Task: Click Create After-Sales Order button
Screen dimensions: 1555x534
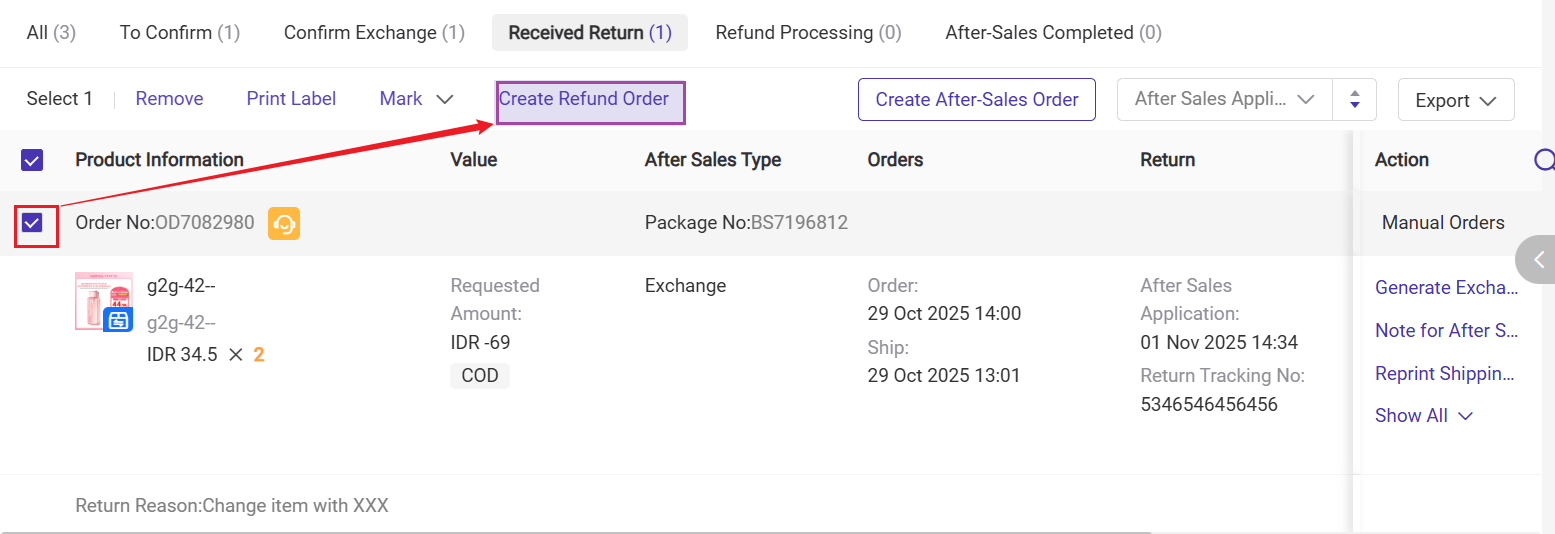Action: (976, 100)
